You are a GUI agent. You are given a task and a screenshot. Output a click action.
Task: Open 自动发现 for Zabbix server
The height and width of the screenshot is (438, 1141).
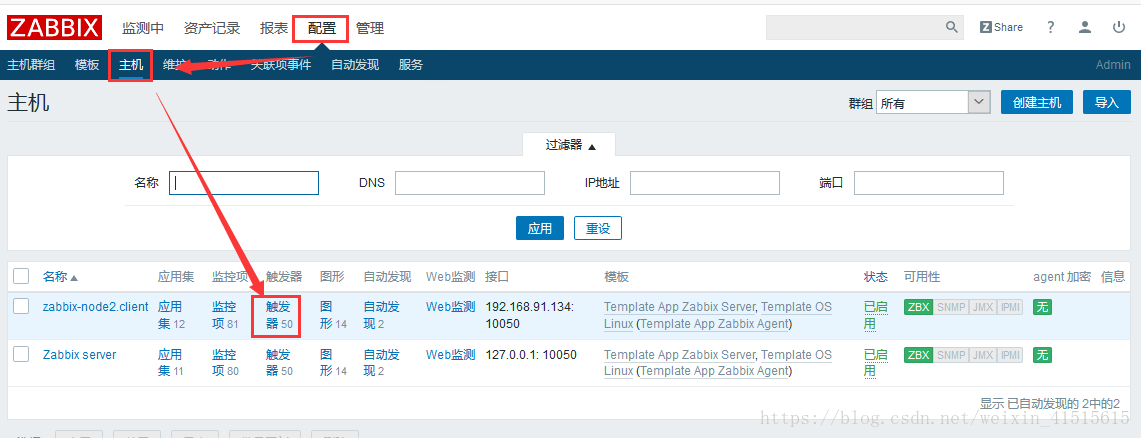coord(381,362)
